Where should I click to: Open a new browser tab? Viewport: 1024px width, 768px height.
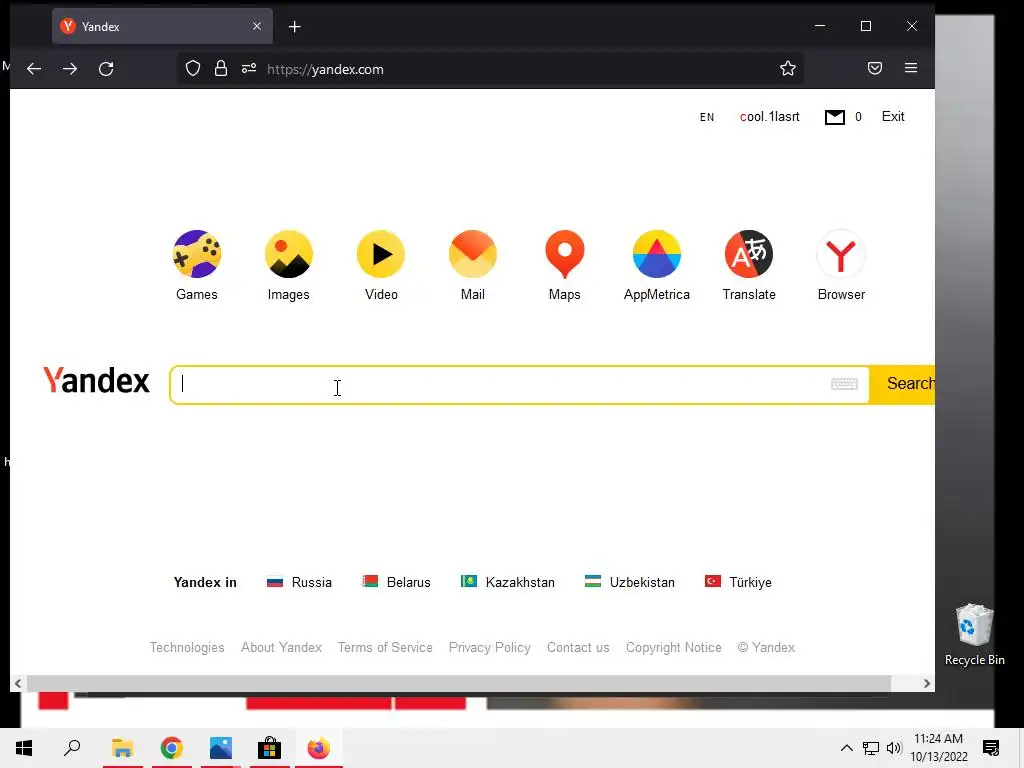point(295,27)
